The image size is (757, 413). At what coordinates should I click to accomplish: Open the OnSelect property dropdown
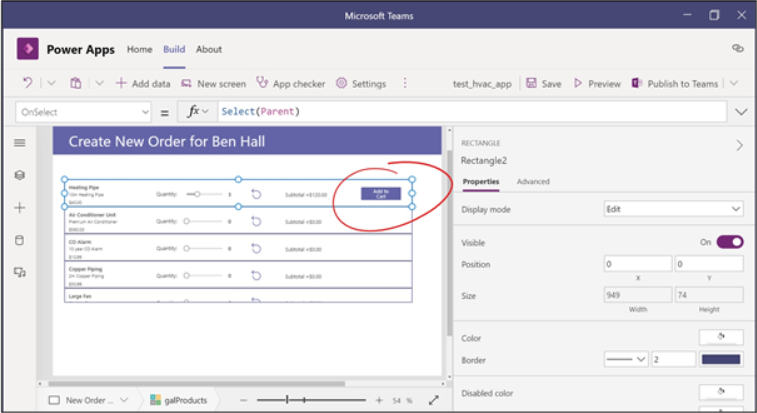[x=83, y=112]
